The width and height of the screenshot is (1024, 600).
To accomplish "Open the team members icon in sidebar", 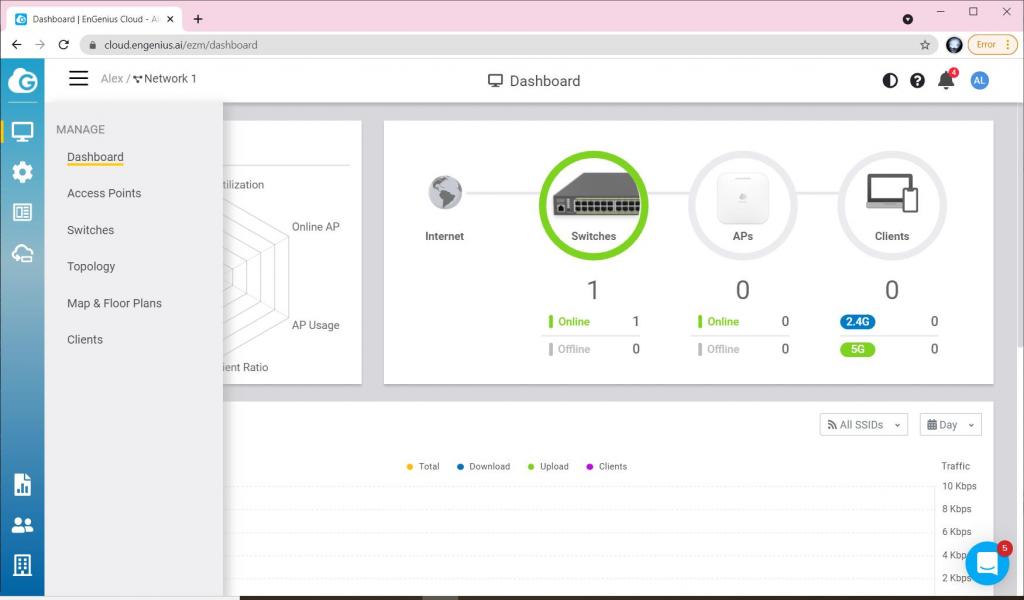I will point(22,525).
